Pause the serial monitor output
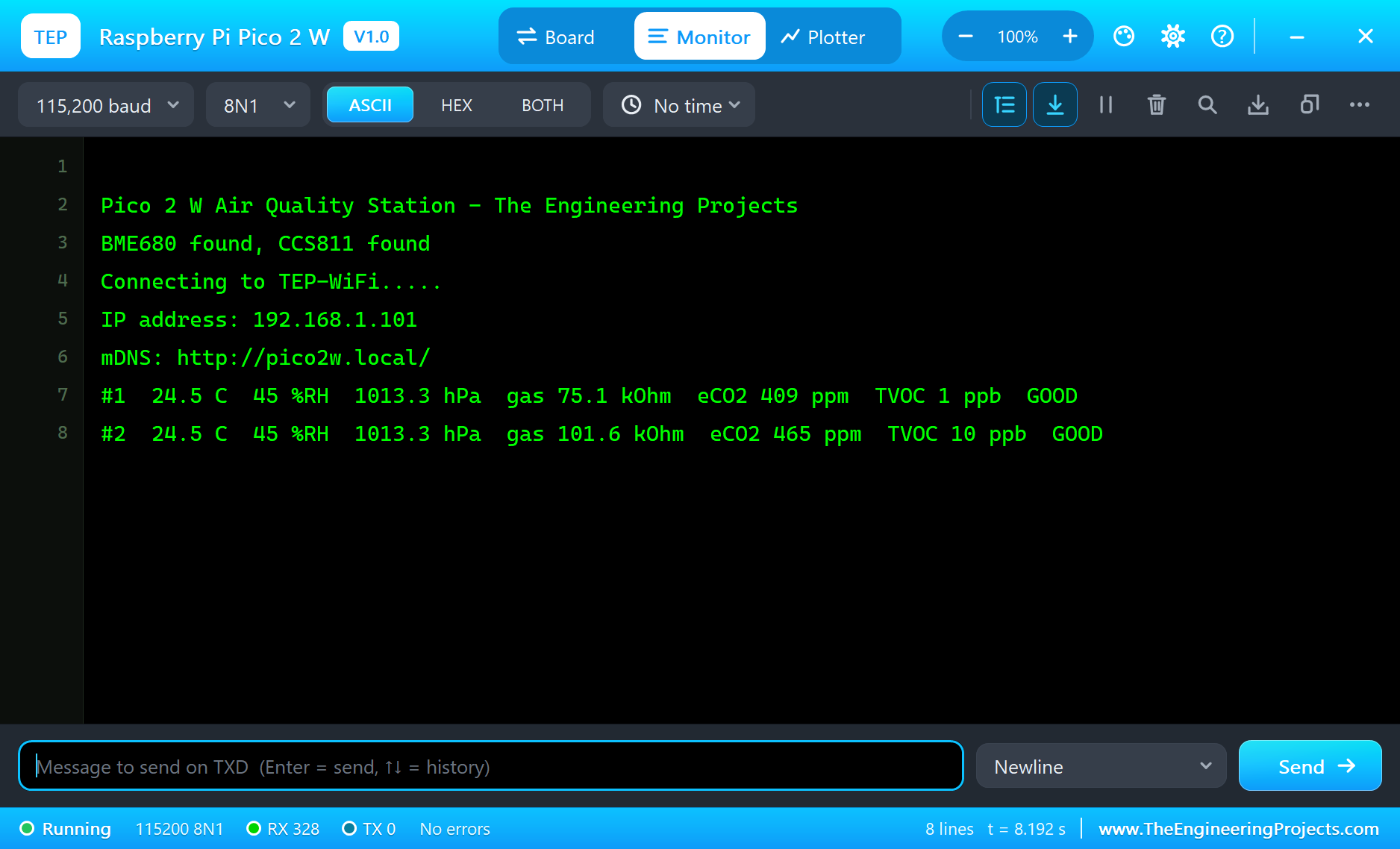1400x849 pixels. point(1106,104)
